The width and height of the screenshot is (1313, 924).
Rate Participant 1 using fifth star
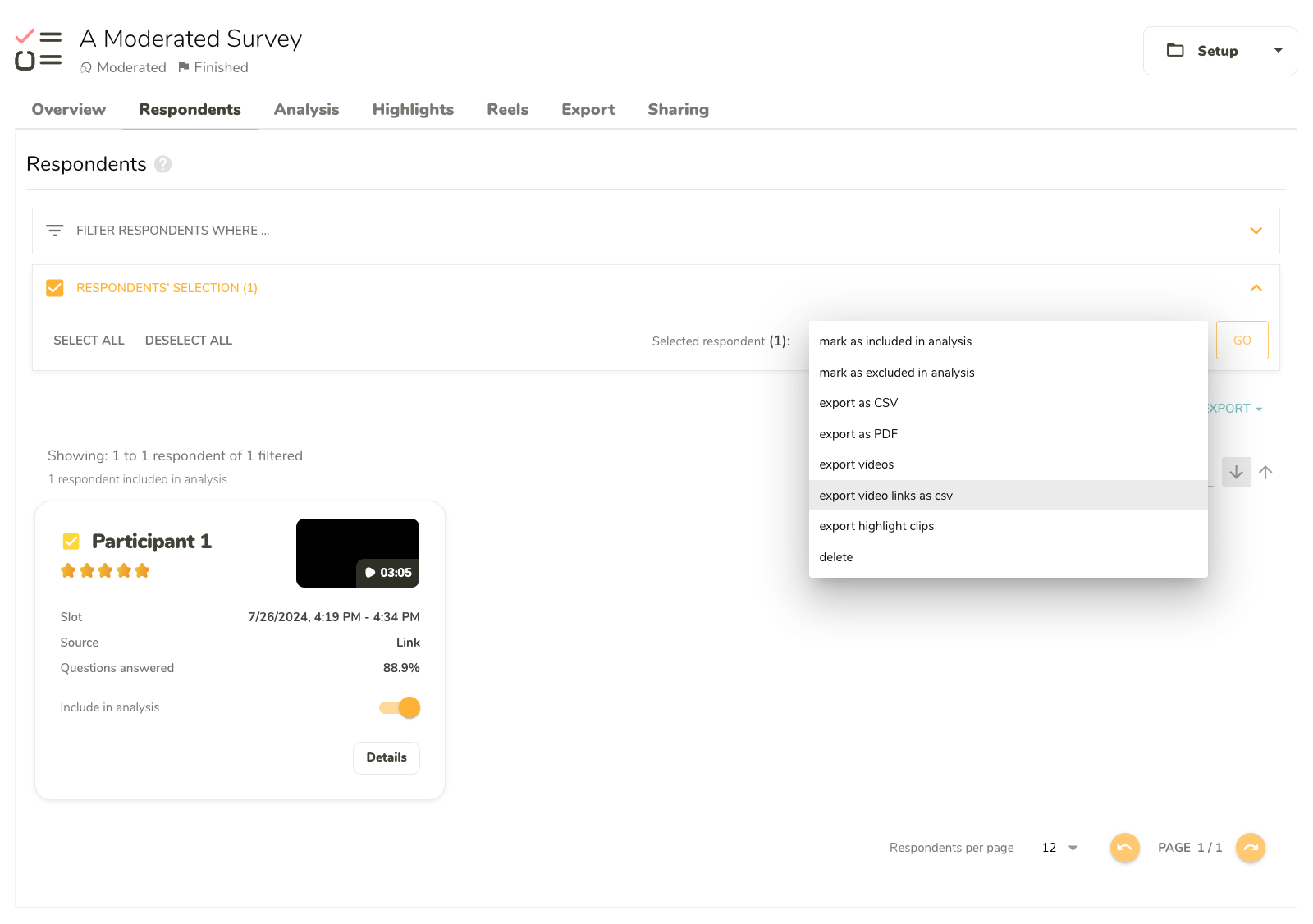143,571
